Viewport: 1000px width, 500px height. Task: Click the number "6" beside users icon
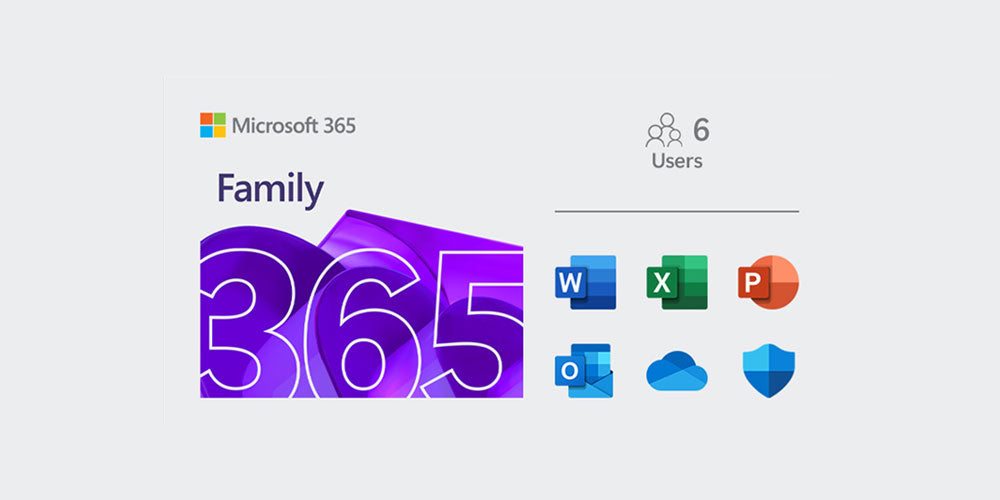[x=701, y=130]
